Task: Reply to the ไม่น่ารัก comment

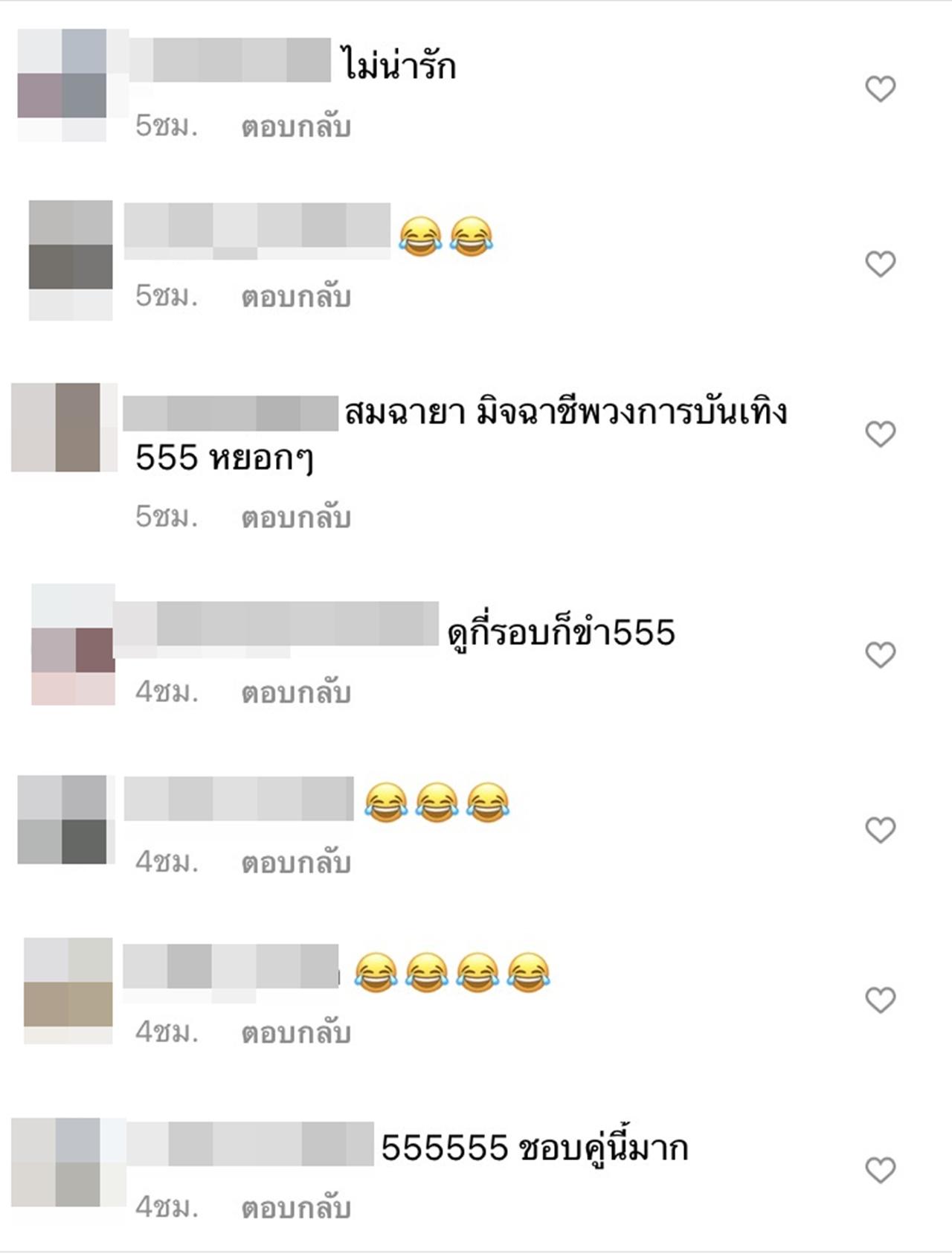Action: [296, 127]
